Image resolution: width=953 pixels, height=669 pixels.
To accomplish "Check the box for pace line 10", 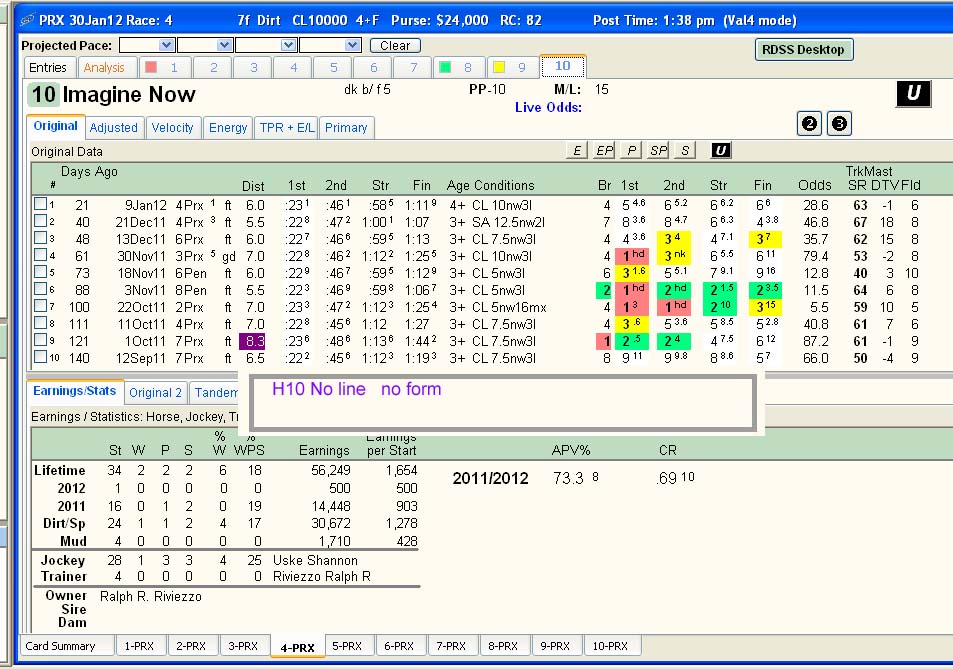I will pos(41,357).
